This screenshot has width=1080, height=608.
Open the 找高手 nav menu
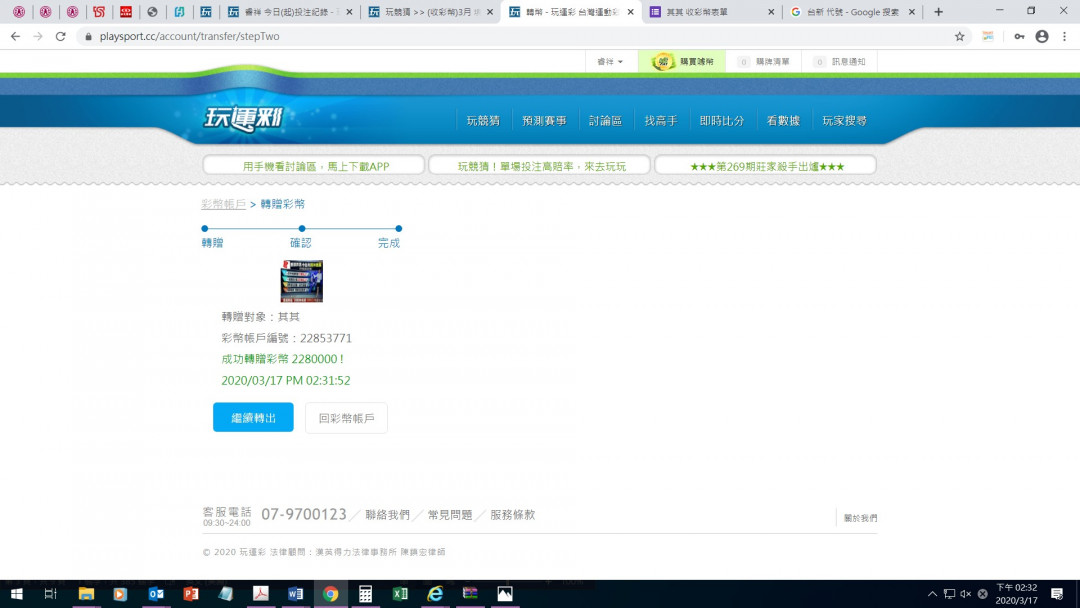[661, 120]
